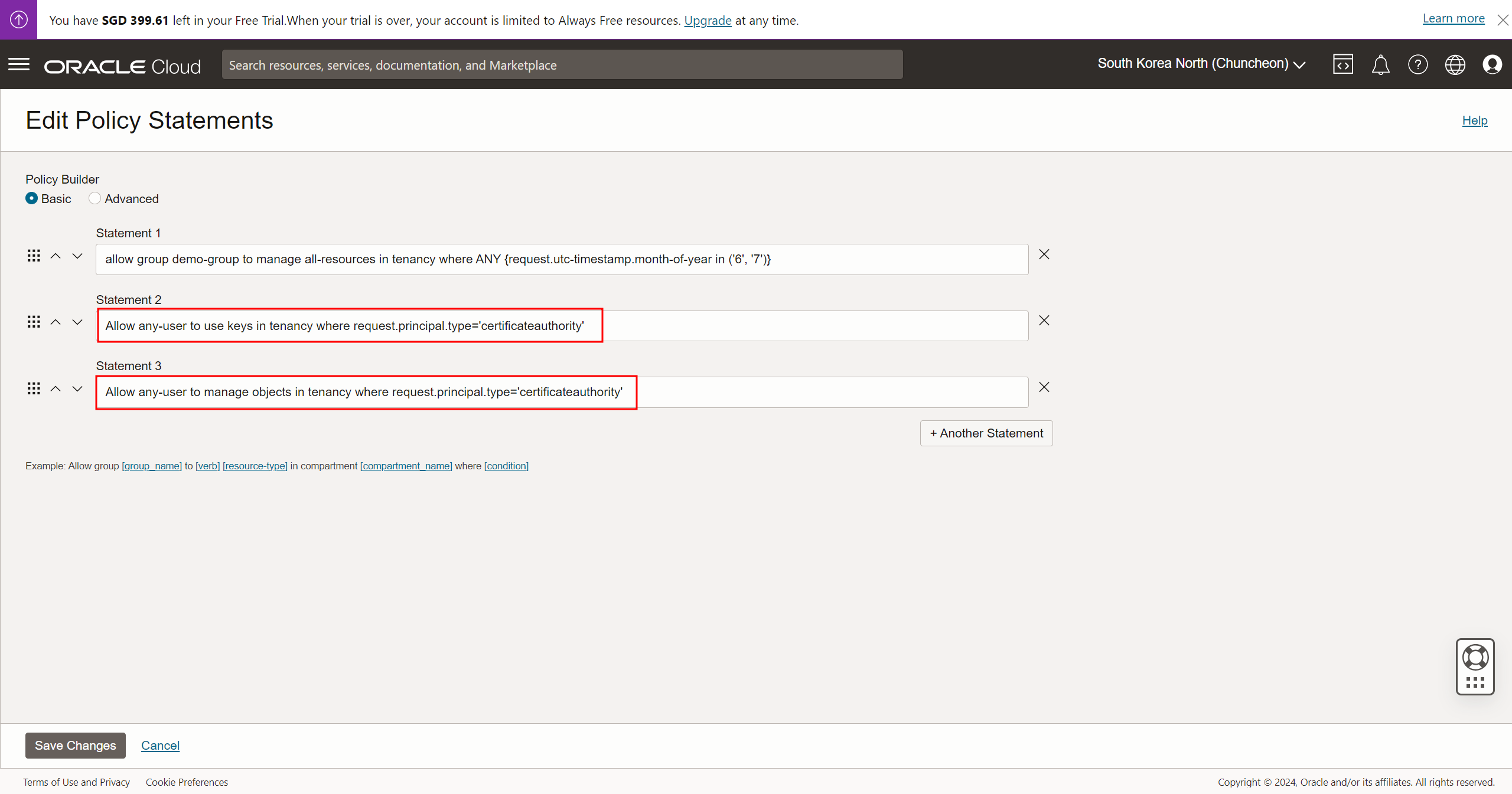Select the Advanced policy builder option
The image size is (1512, 794).
click(x=94, y=198)
